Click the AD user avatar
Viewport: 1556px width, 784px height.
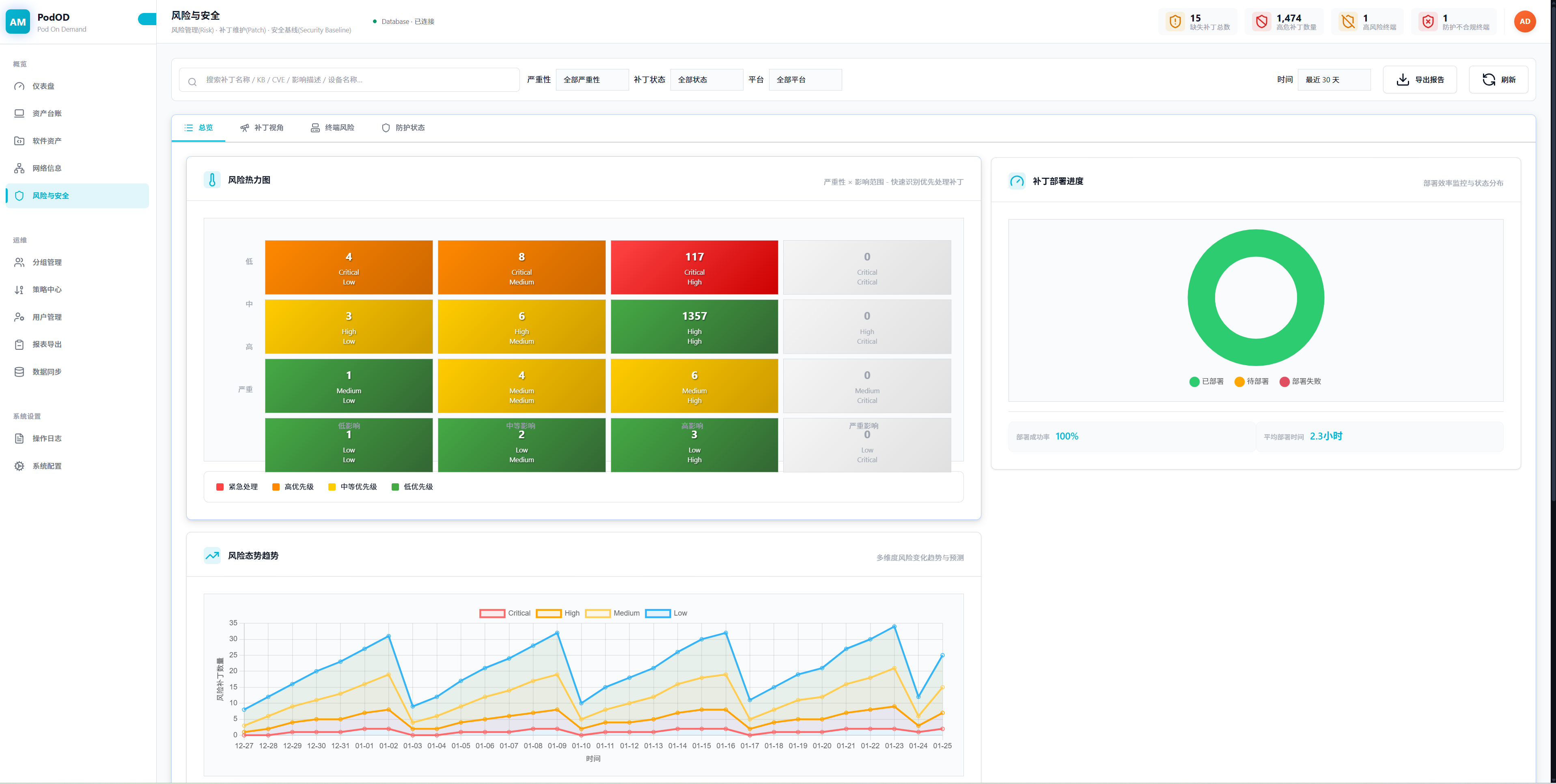[x=1525, y=22]
